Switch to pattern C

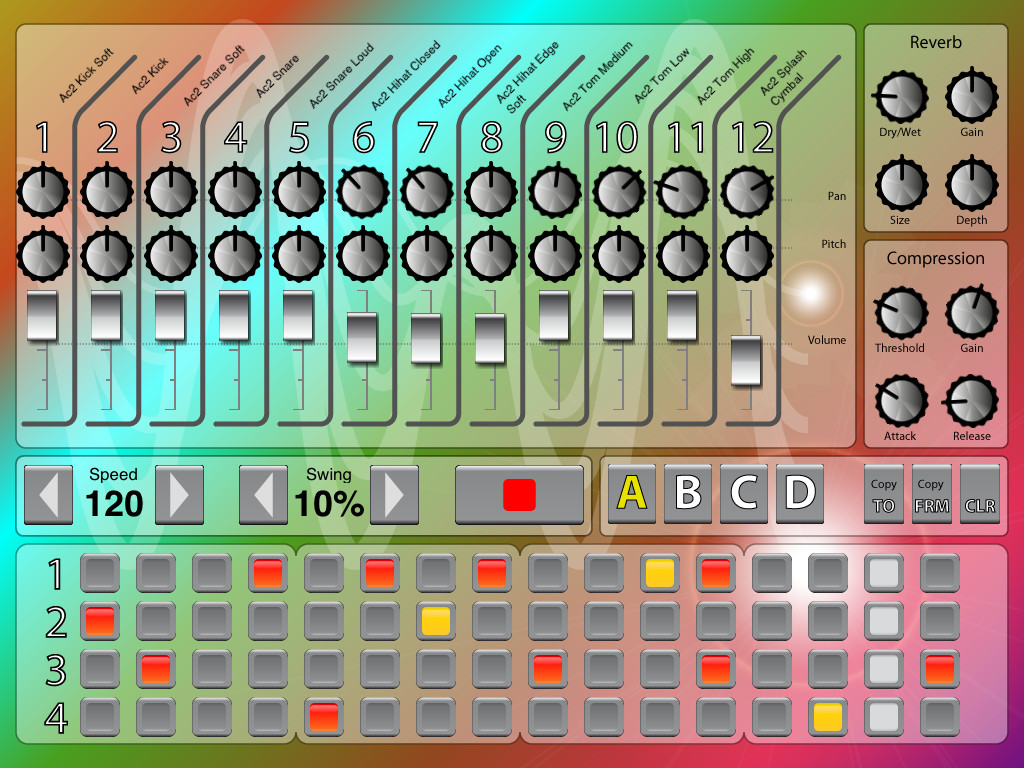[x=744, y=494]
